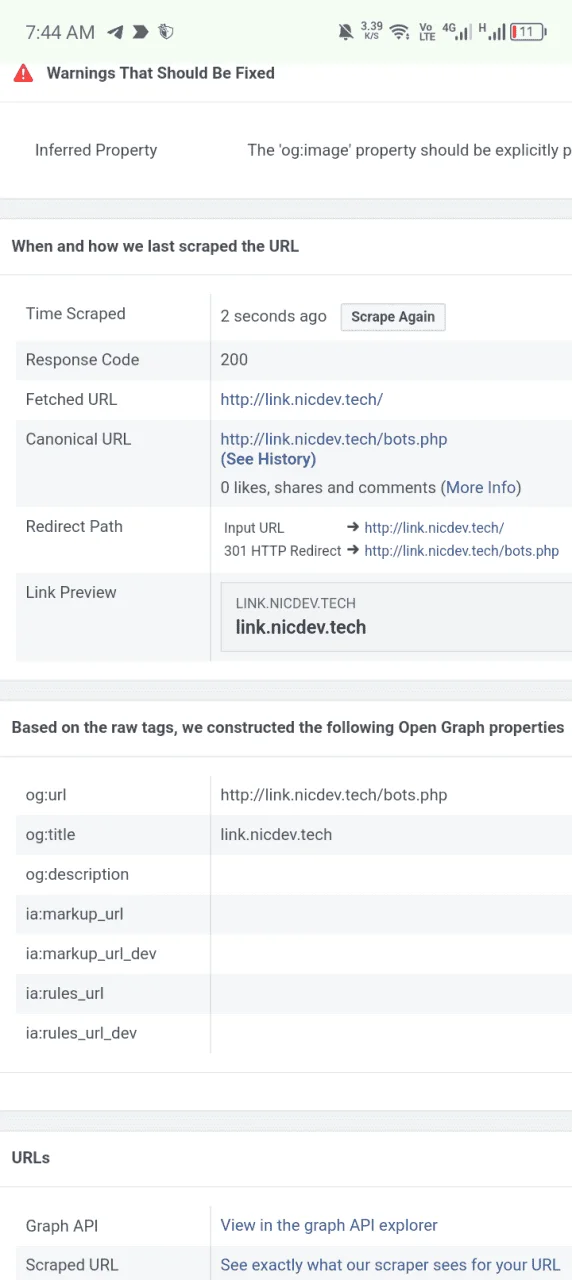Tap the Wi-Fi signal icon
This screenshot has height=1280, width=572.
point(400,32)
